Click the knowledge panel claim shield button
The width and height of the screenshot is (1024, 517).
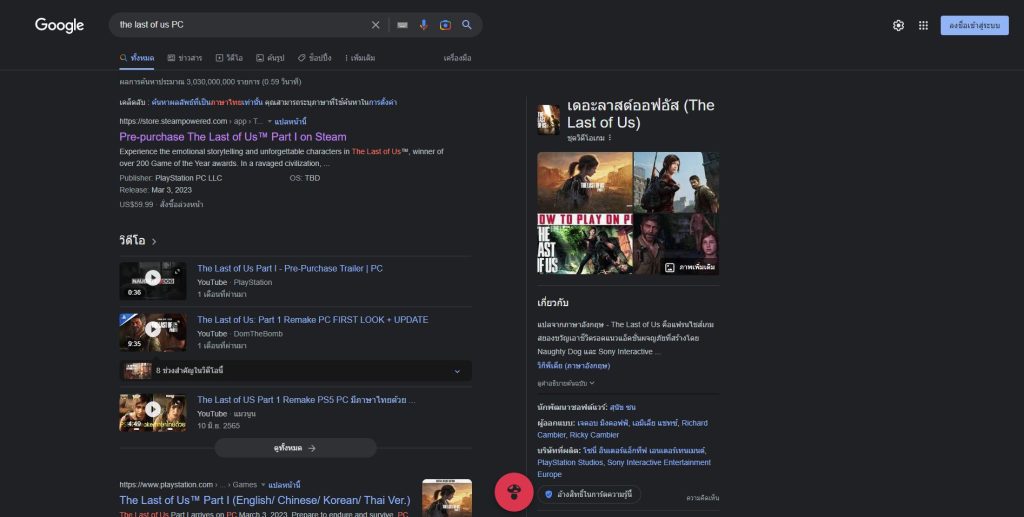(589, 494)
